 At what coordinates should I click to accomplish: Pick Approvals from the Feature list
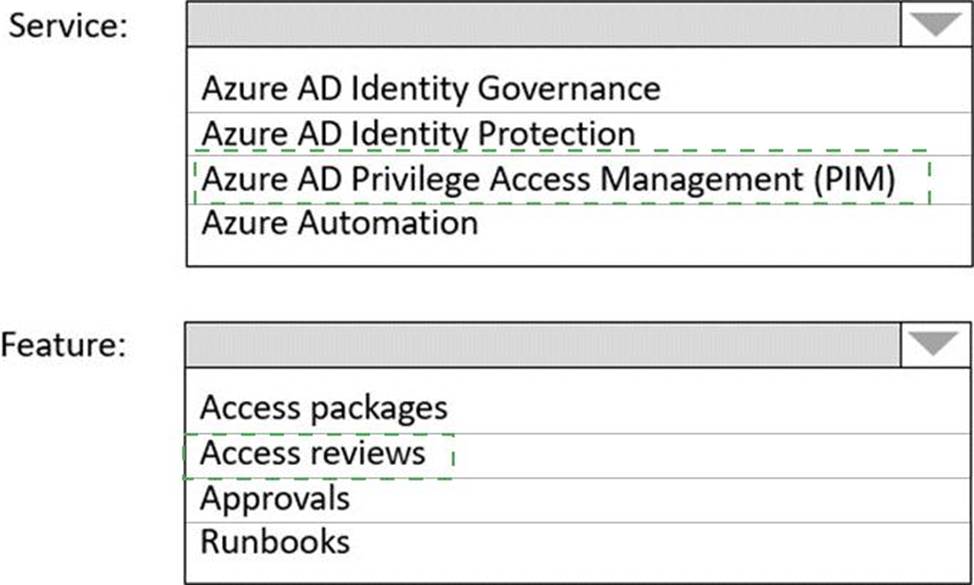pos(275,497)
